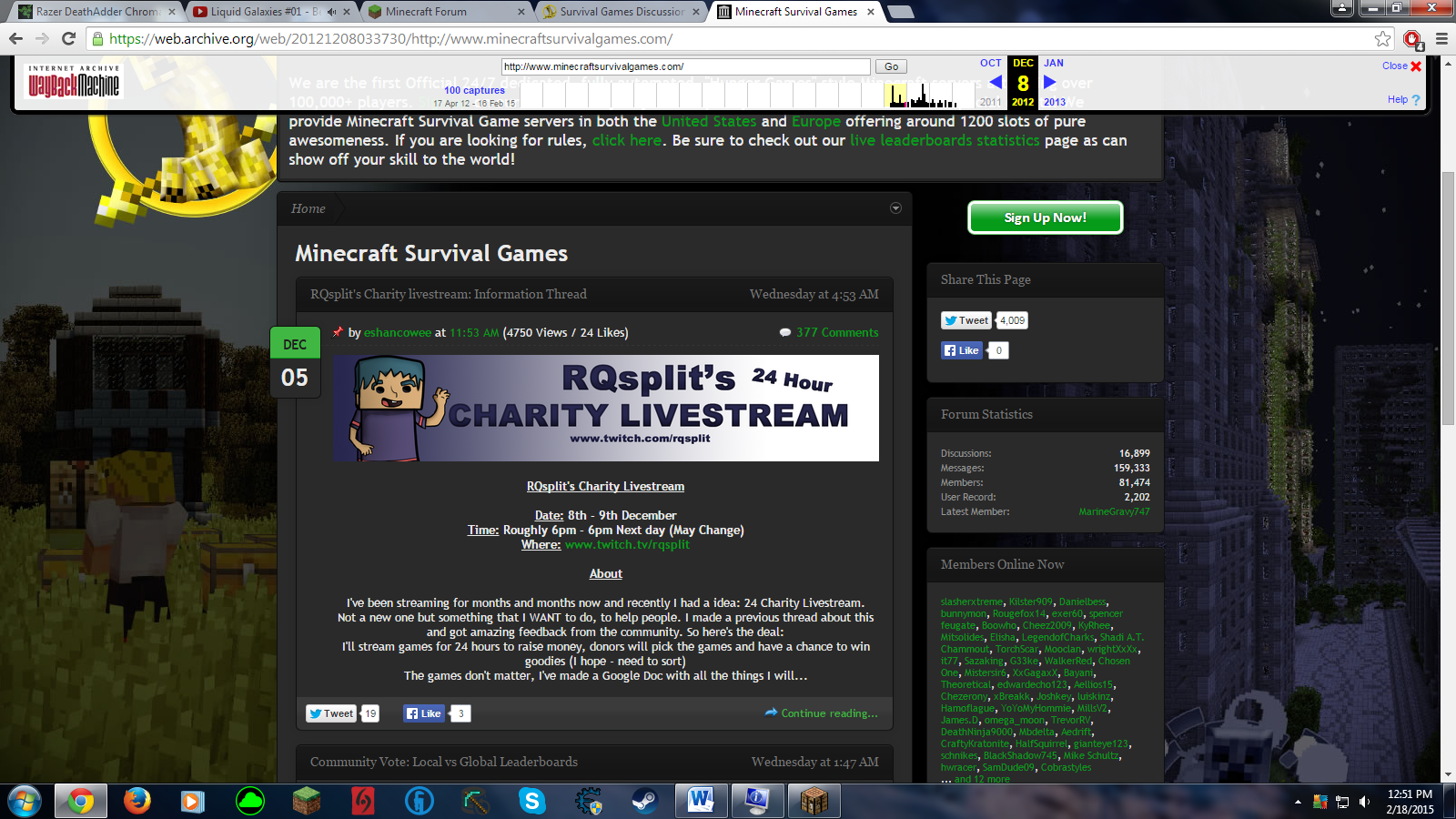This screenshot has height=819, width=1456.
Task: Switch to Razer DeathAdder Chroma tab
Action: 96,12
